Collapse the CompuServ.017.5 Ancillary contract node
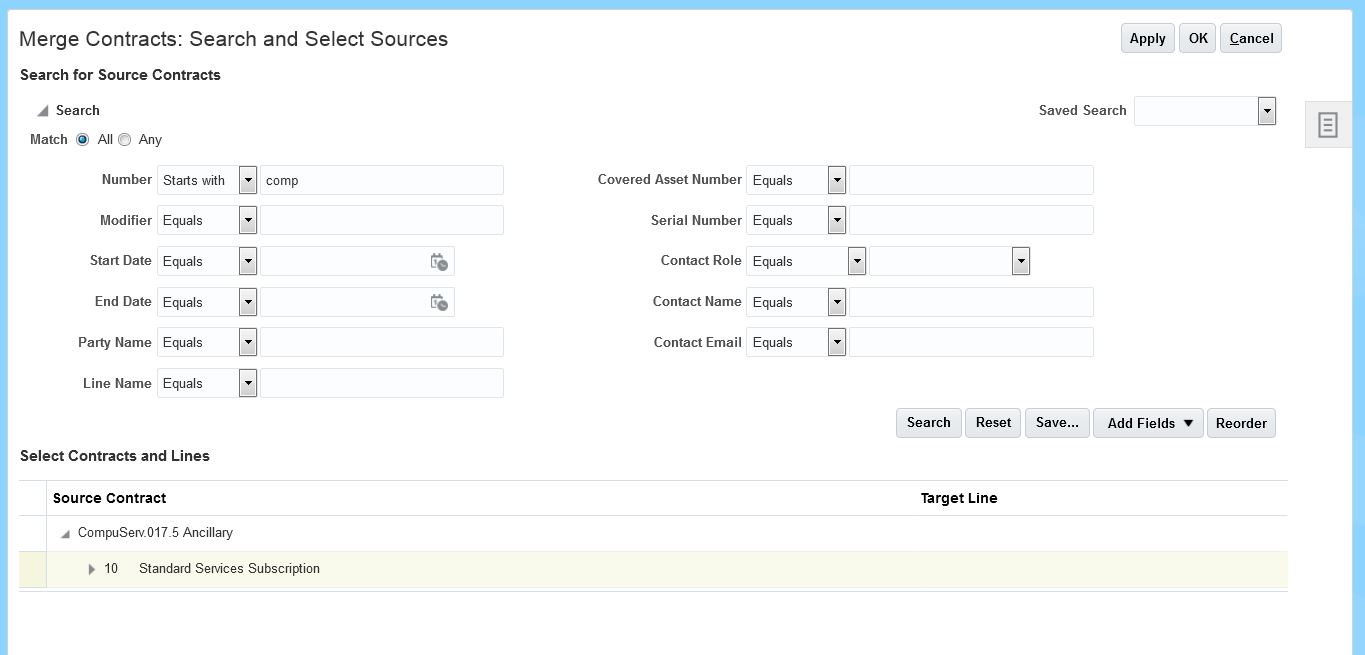The height and width of the screenshot is (655, 1365). (x=65, y=534)
